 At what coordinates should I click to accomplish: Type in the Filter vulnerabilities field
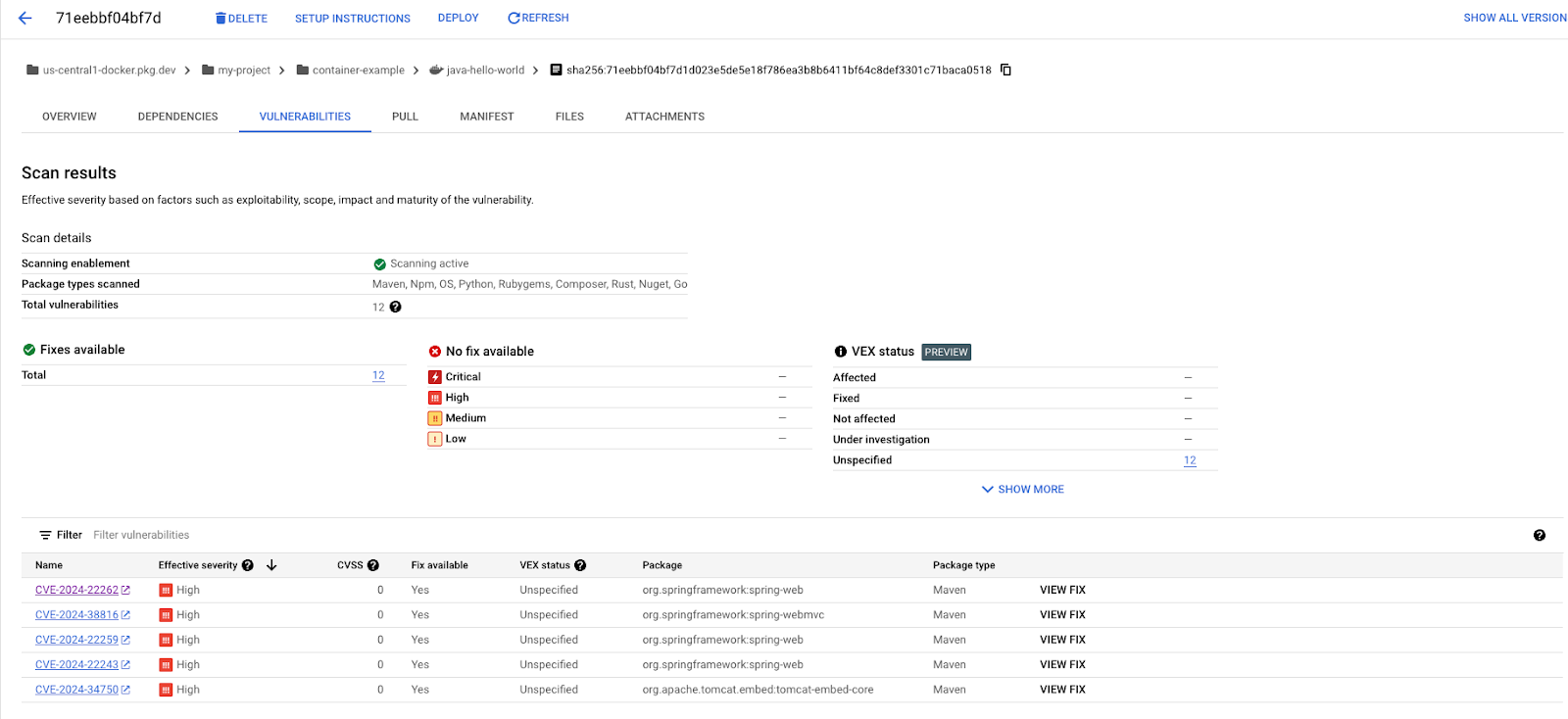(294, 535)
